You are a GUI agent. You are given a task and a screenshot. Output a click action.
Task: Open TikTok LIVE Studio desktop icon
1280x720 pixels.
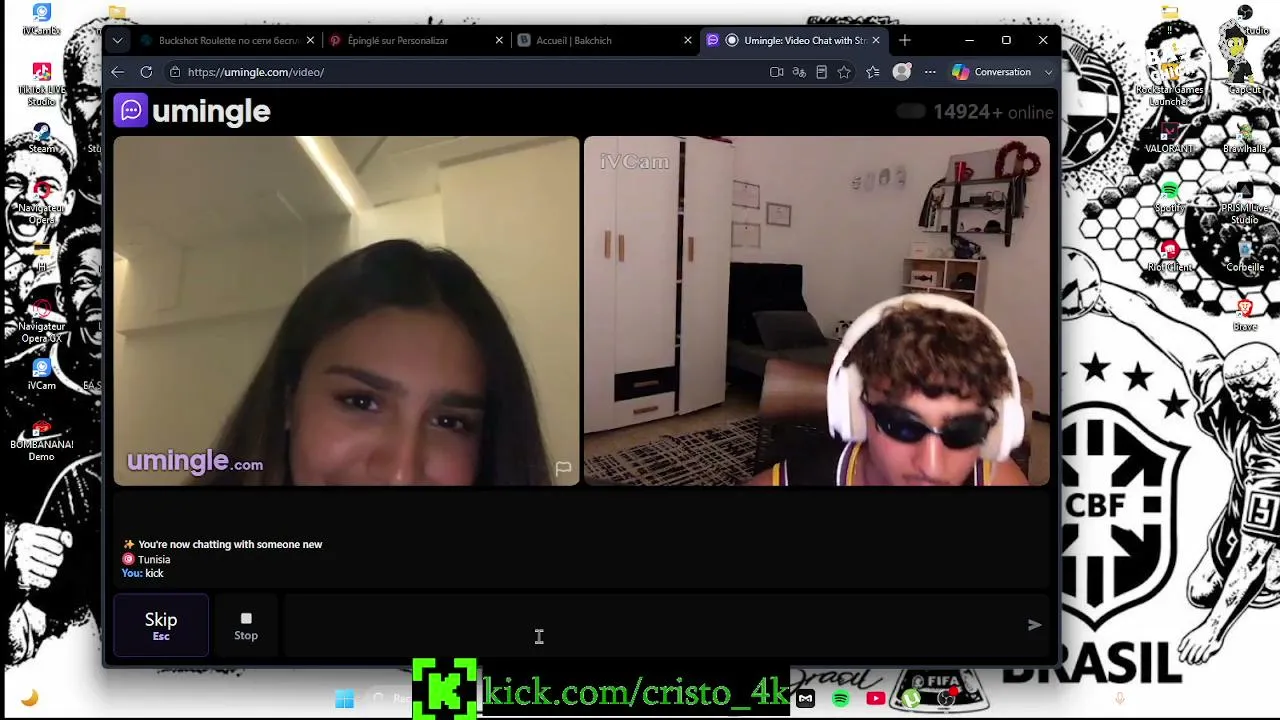click(42, 84)
